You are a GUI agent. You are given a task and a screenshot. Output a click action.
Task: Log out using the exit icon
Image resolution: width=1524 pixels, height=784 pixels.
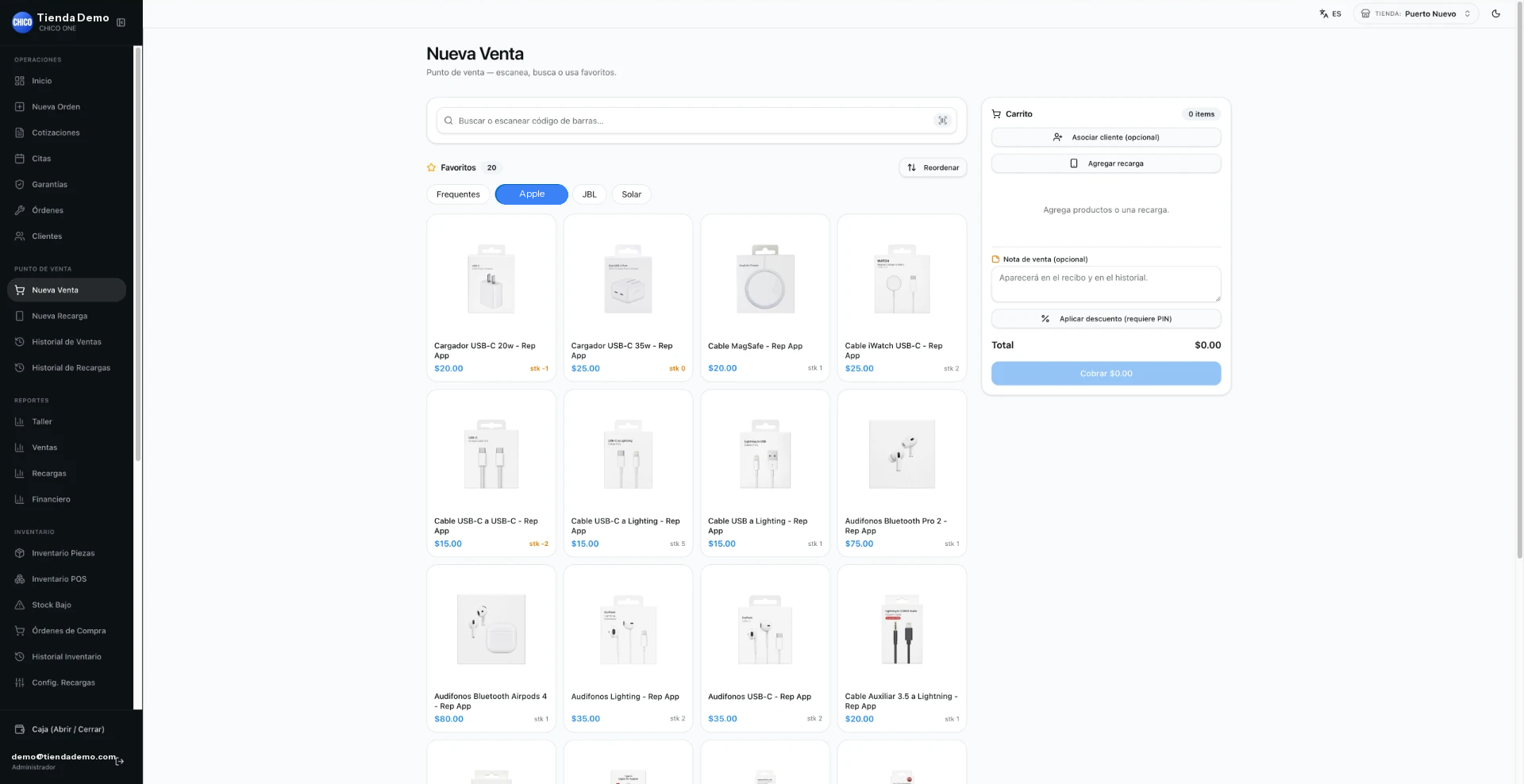click(x=120, y=761)
